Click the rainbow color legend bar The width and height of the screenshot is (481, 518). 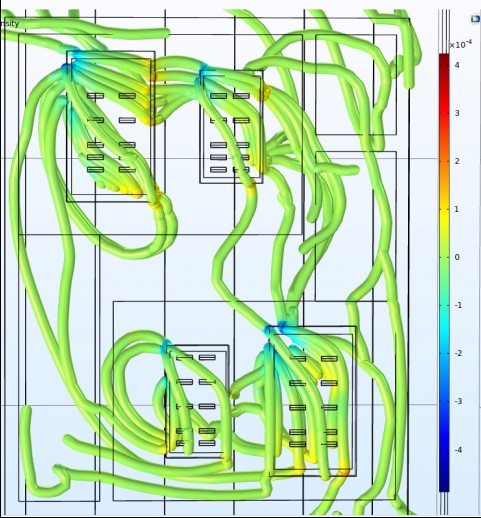444,273
